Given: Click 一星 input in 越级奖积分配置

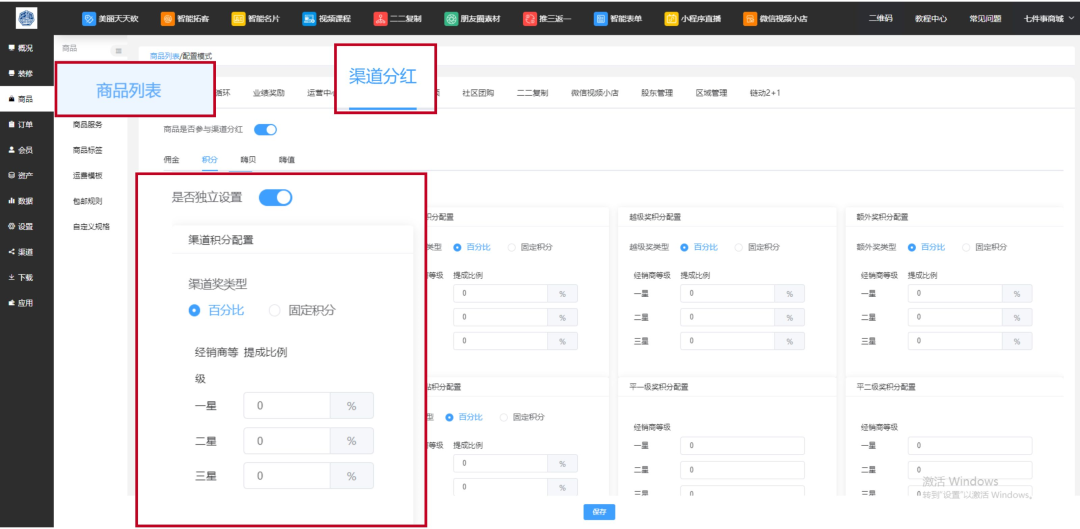Looking at the screenshot, I should 727,294.
